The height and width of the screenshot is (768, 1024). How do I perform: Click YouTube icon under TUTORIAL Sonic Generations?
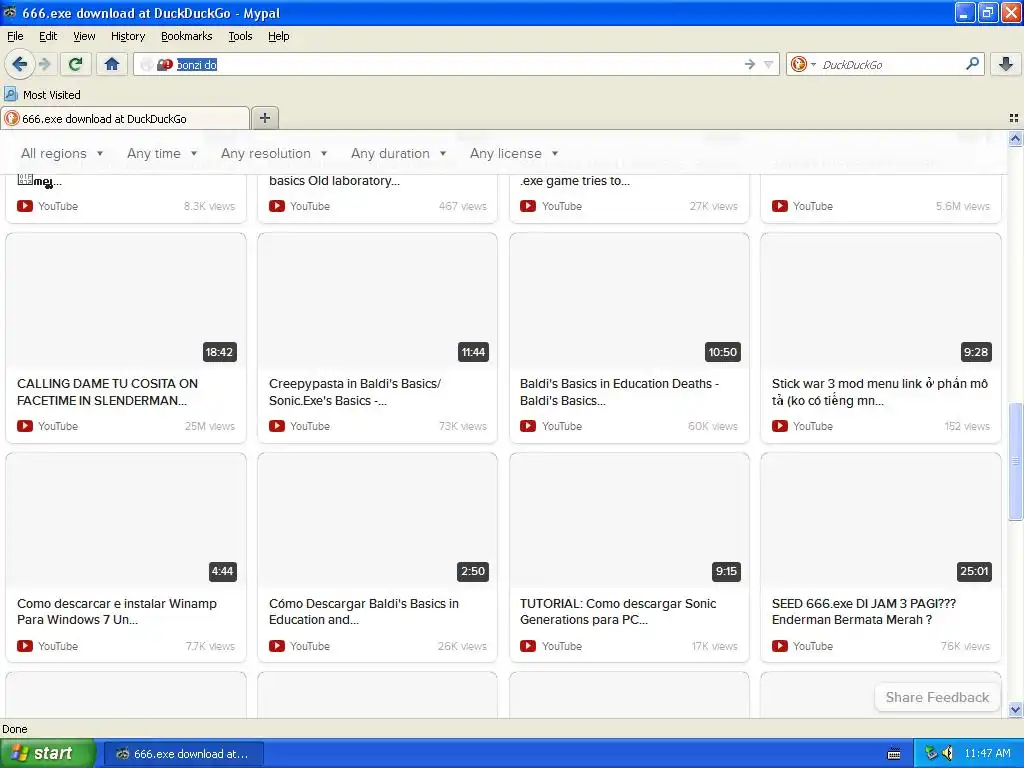[x=528, y=646]
